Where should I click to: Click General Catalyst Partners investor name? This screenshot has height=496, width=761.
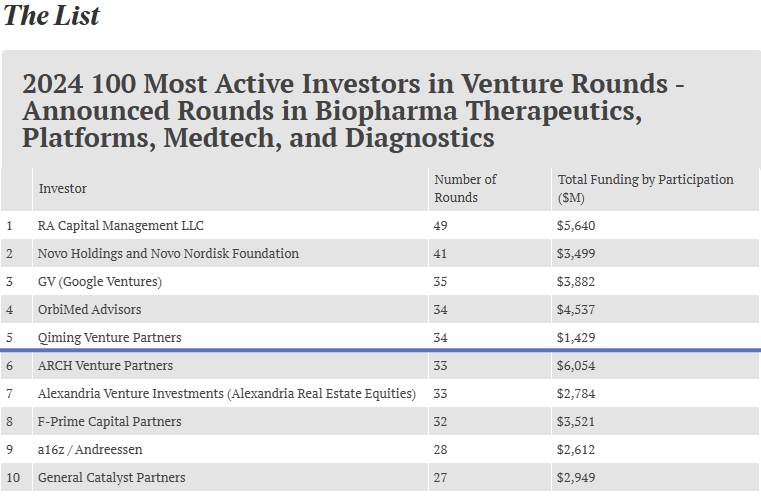(x=111, y=477)
